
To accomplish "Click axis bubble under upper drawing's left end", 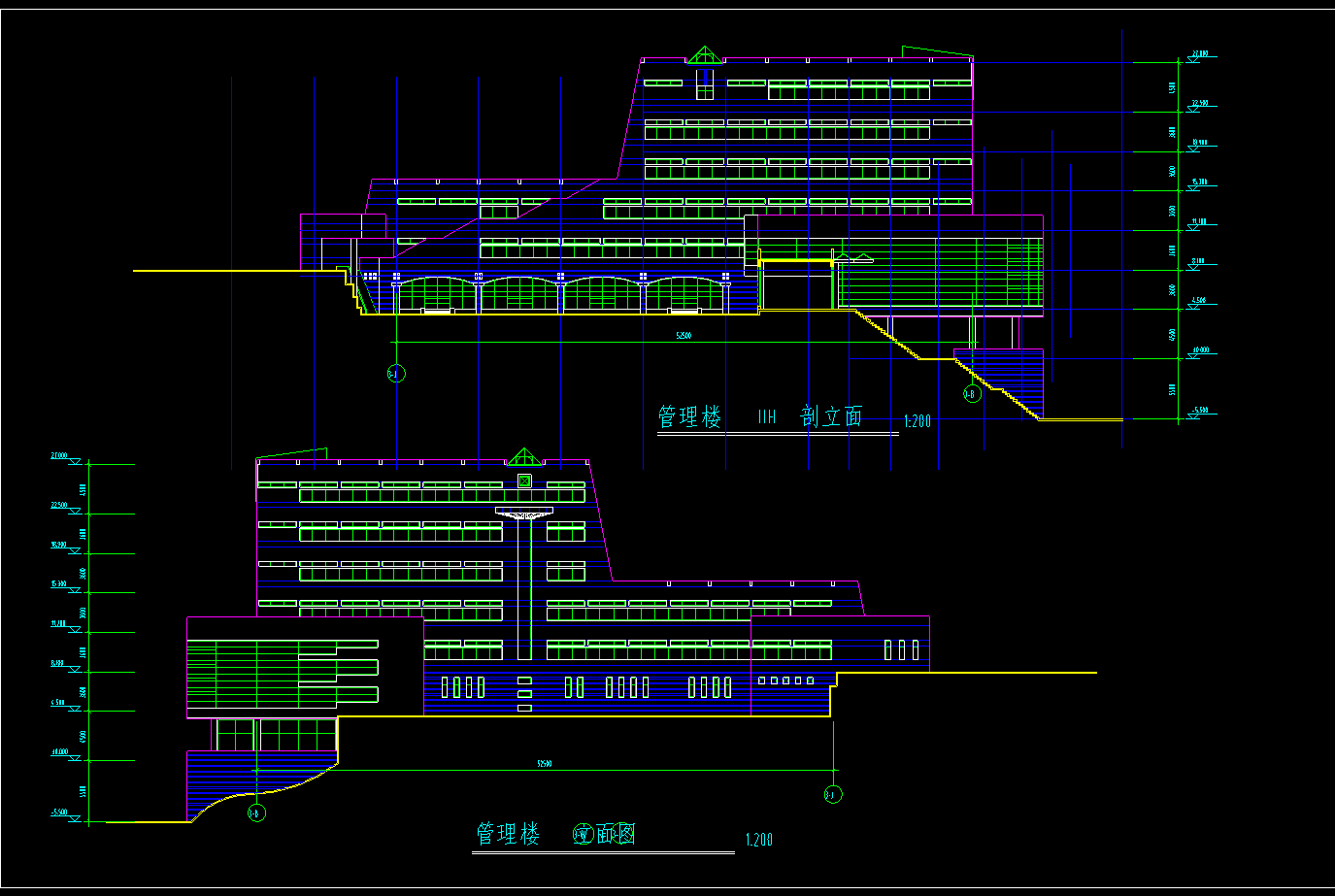I will pos(396,374).
